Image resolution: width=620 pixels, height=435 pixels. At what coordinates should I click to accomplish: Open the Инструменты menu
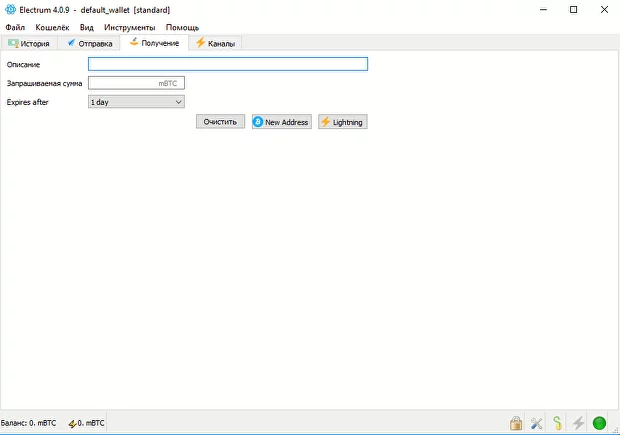click(x=130, y=27)
